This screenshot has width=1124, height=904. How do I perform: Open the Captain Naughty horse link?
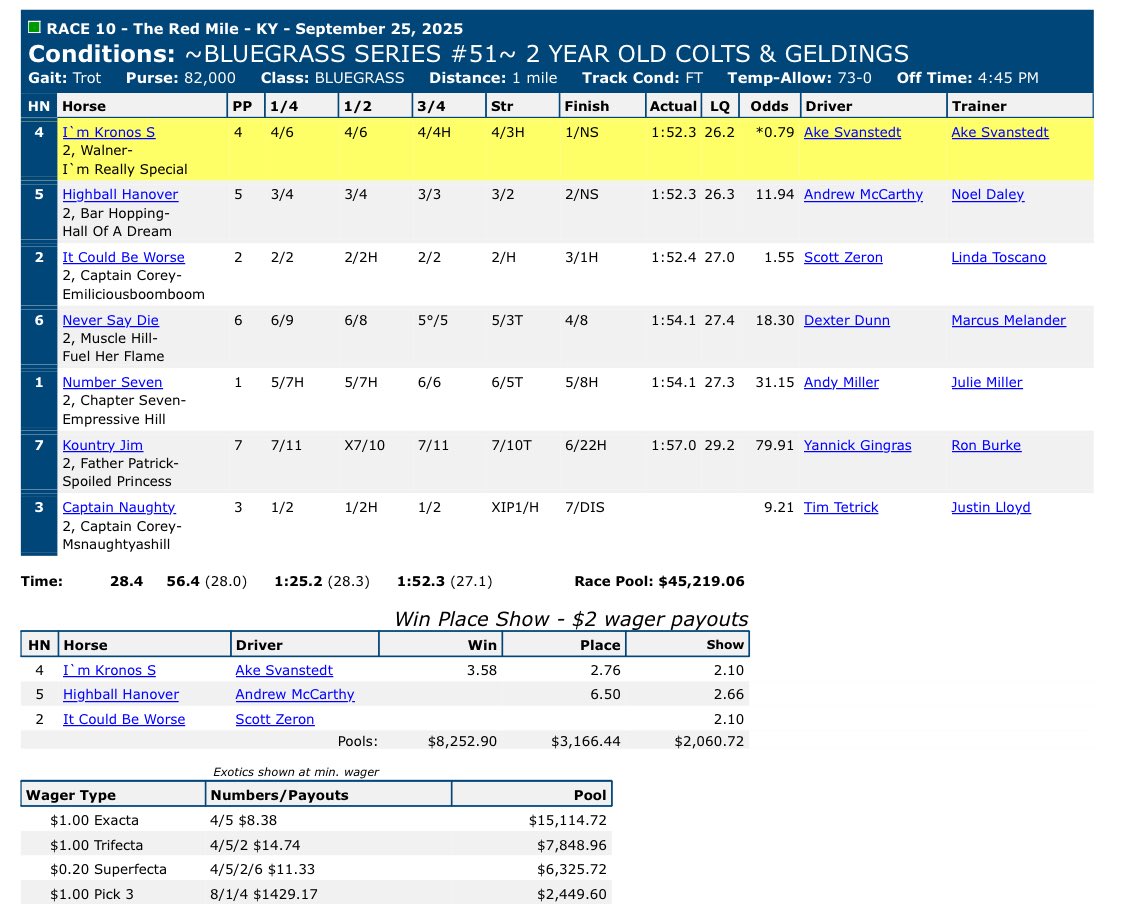click(x=119, y=508)
